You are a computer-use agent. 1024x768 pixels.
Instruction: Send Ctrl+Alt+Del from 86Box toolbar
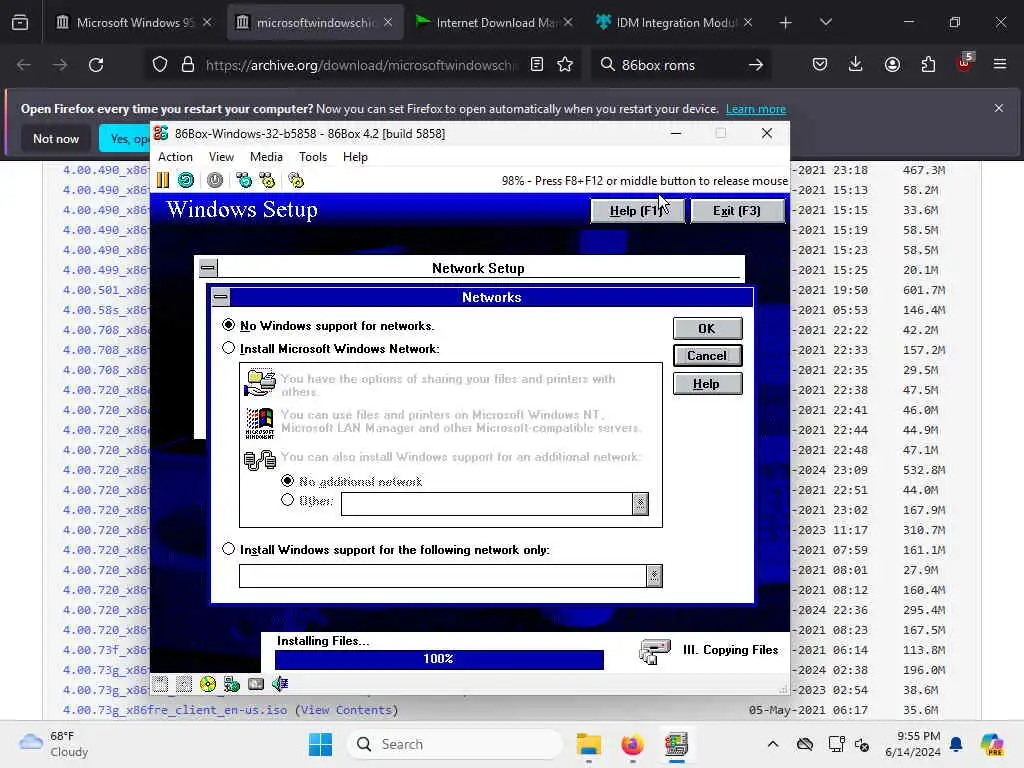[x=244, y=180]
